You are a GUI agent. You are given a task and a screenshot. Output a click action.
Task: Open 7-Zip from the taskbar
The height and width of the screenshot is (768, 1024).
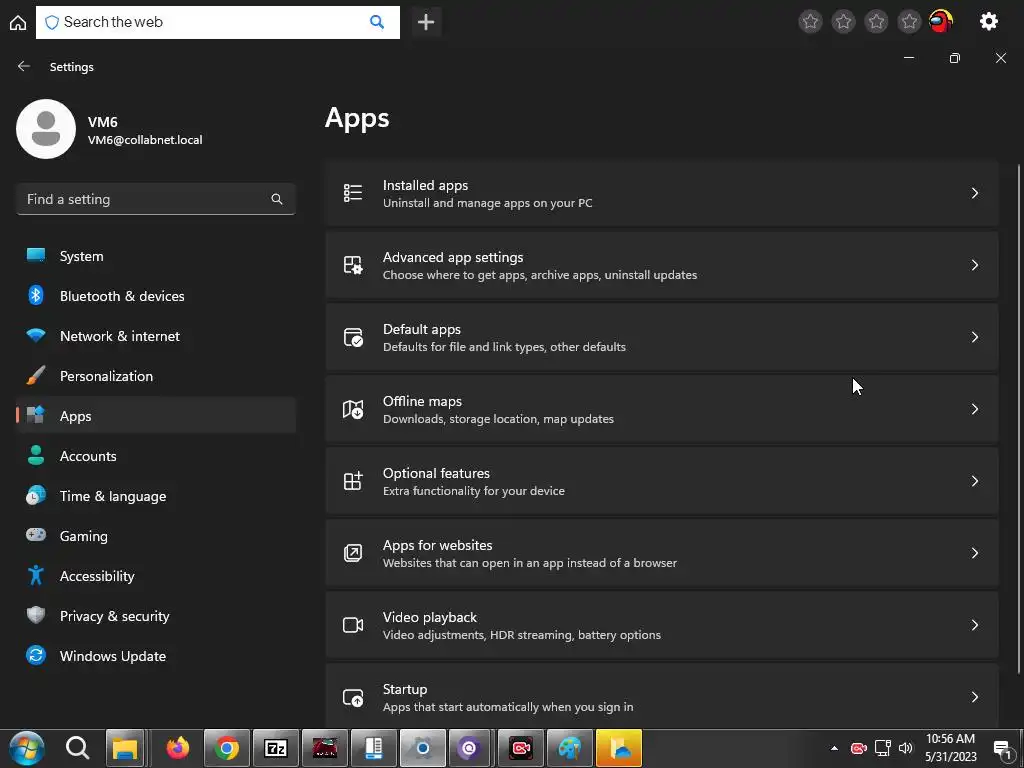276,748
